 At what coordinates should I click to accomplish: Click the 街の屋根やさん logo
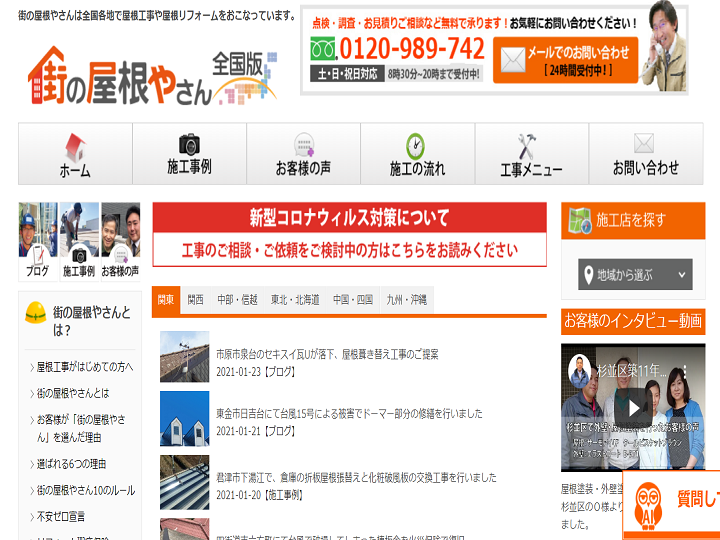click(148, 76)
